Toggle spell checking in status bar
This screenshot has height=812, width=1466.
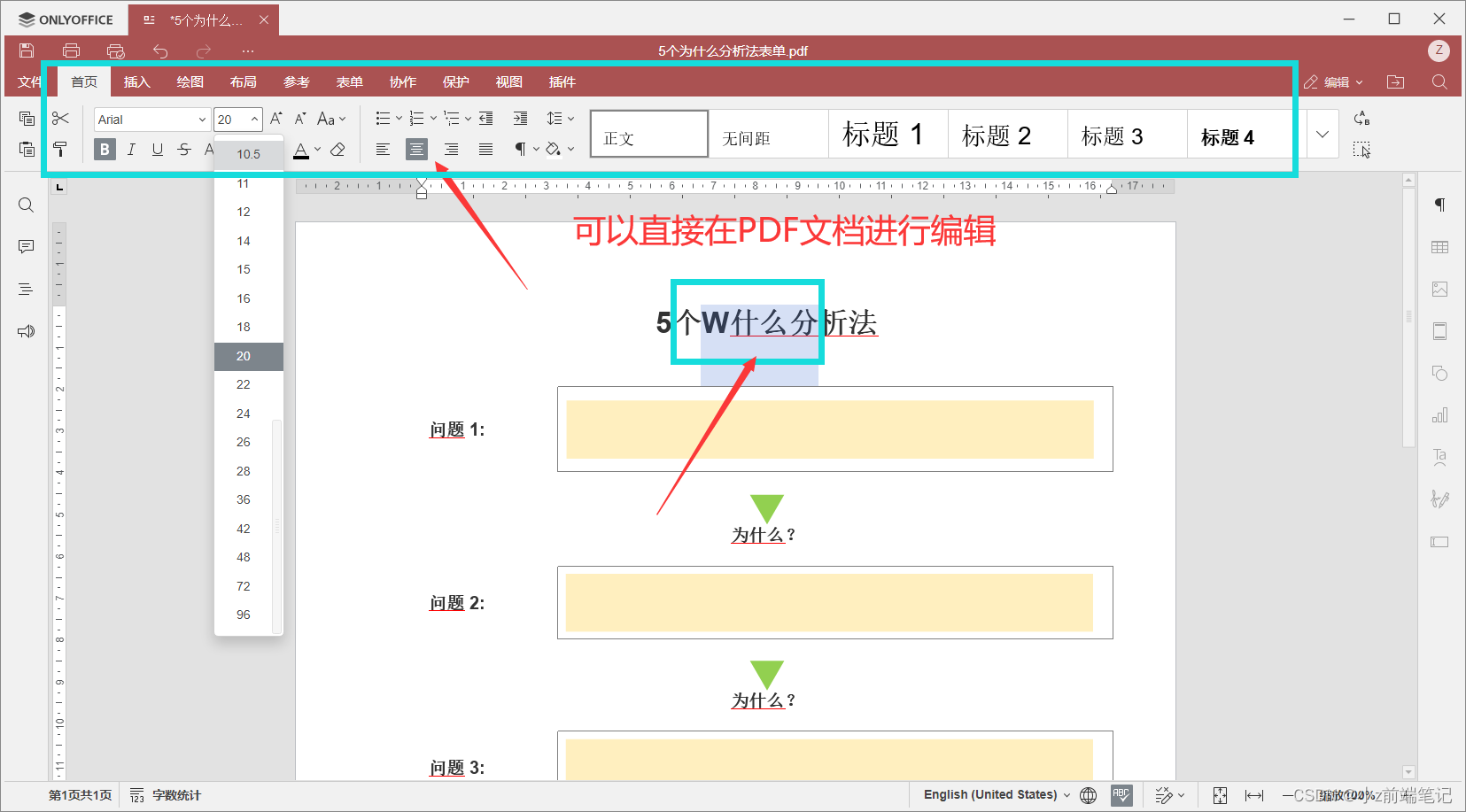(x=1121, y=795)
